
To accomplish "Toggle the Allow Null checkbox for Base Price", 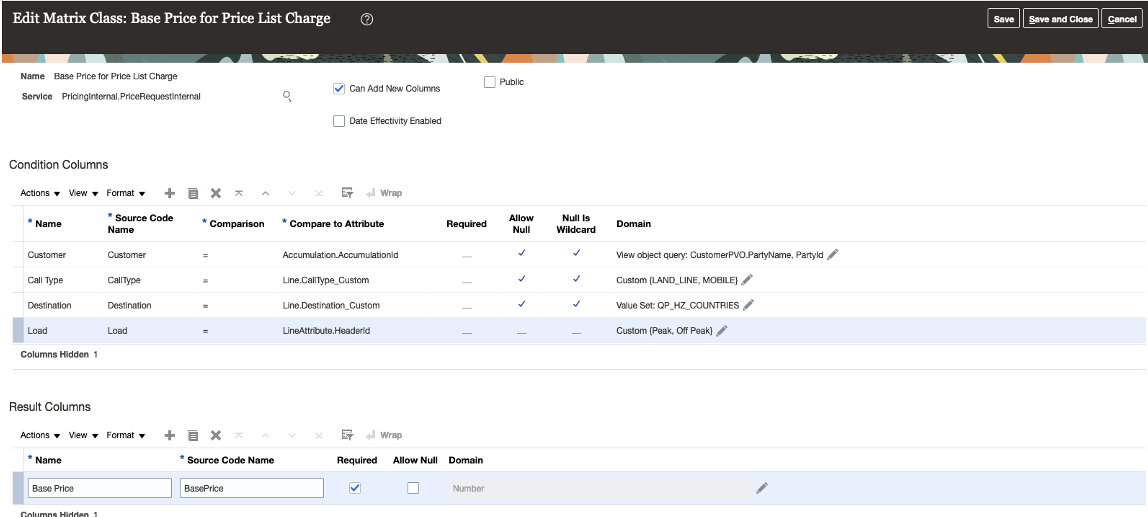I will pos(412,488).
